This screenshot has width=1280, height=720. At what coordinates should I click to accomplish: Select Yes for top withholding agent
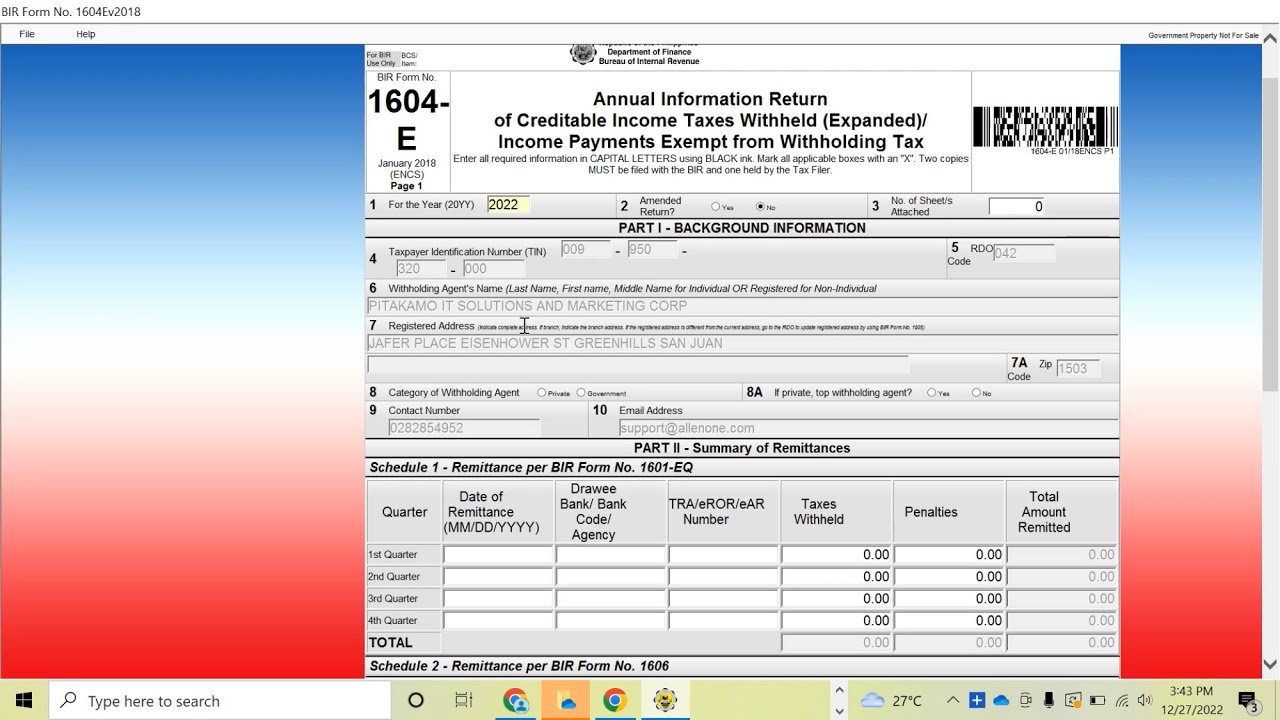tap(932, 393)
